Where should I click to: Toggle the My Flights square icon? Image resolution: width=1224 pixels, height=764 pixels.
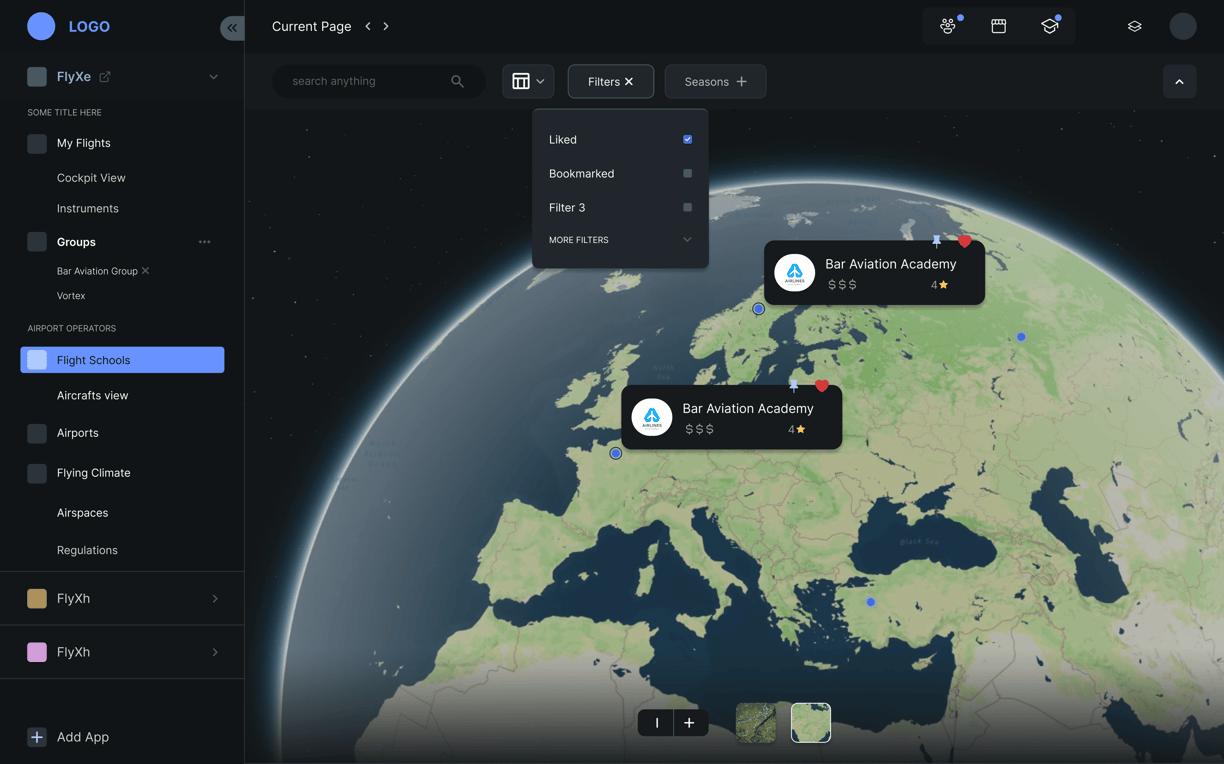pyautogui.click(x=37, y=143)
